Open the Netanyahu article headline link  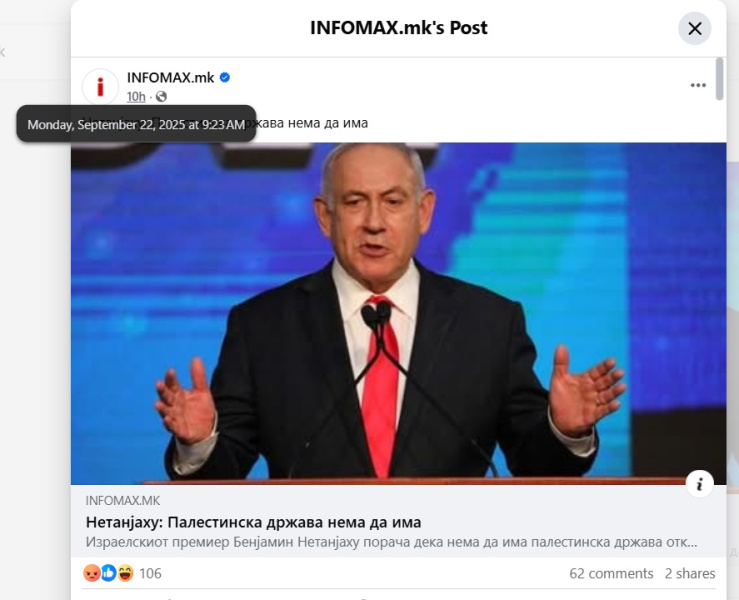[254, 522]
